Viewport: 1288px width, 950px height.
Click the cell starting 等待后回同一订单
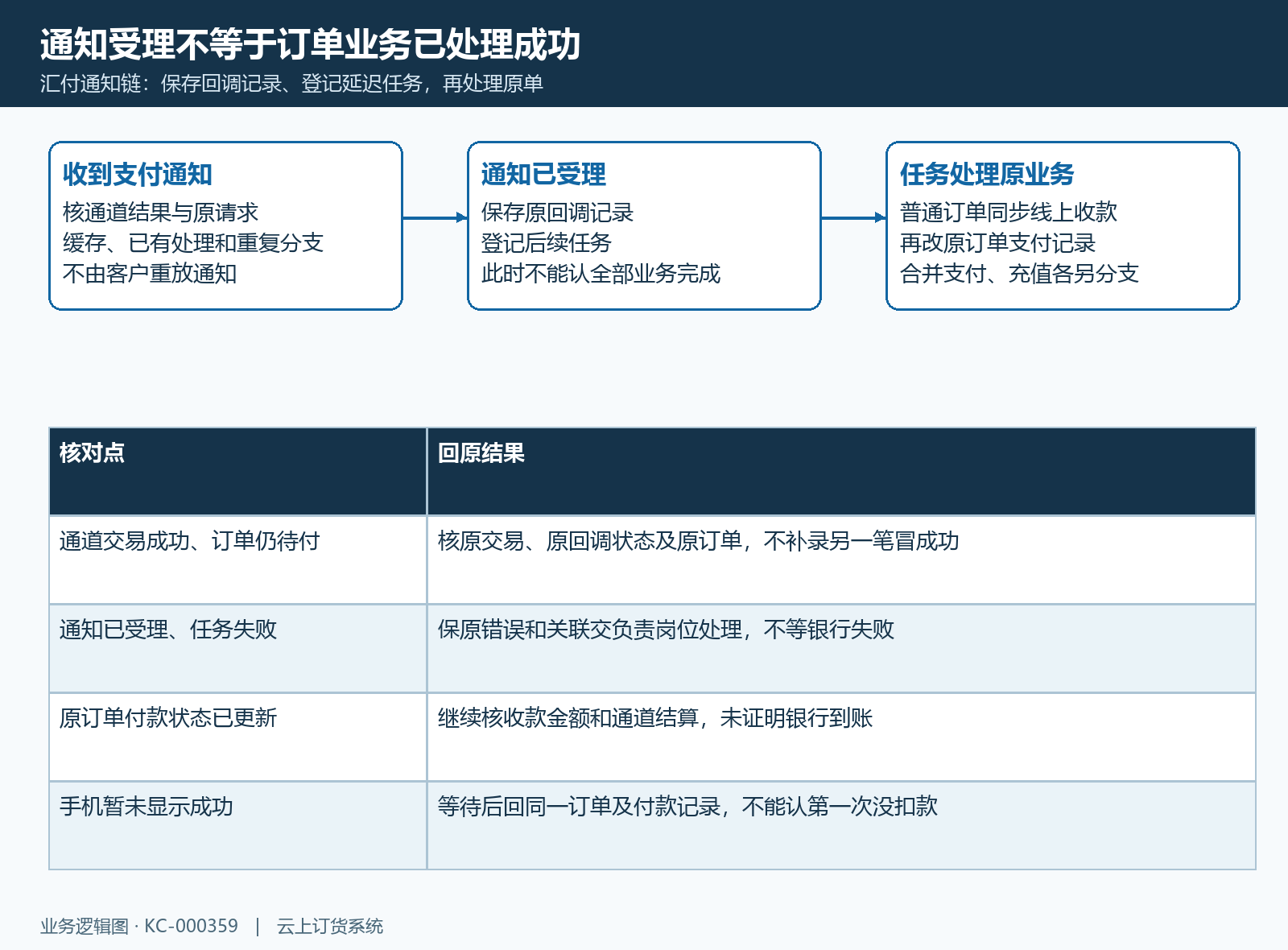pyautogui.click(x=841, y=826)
